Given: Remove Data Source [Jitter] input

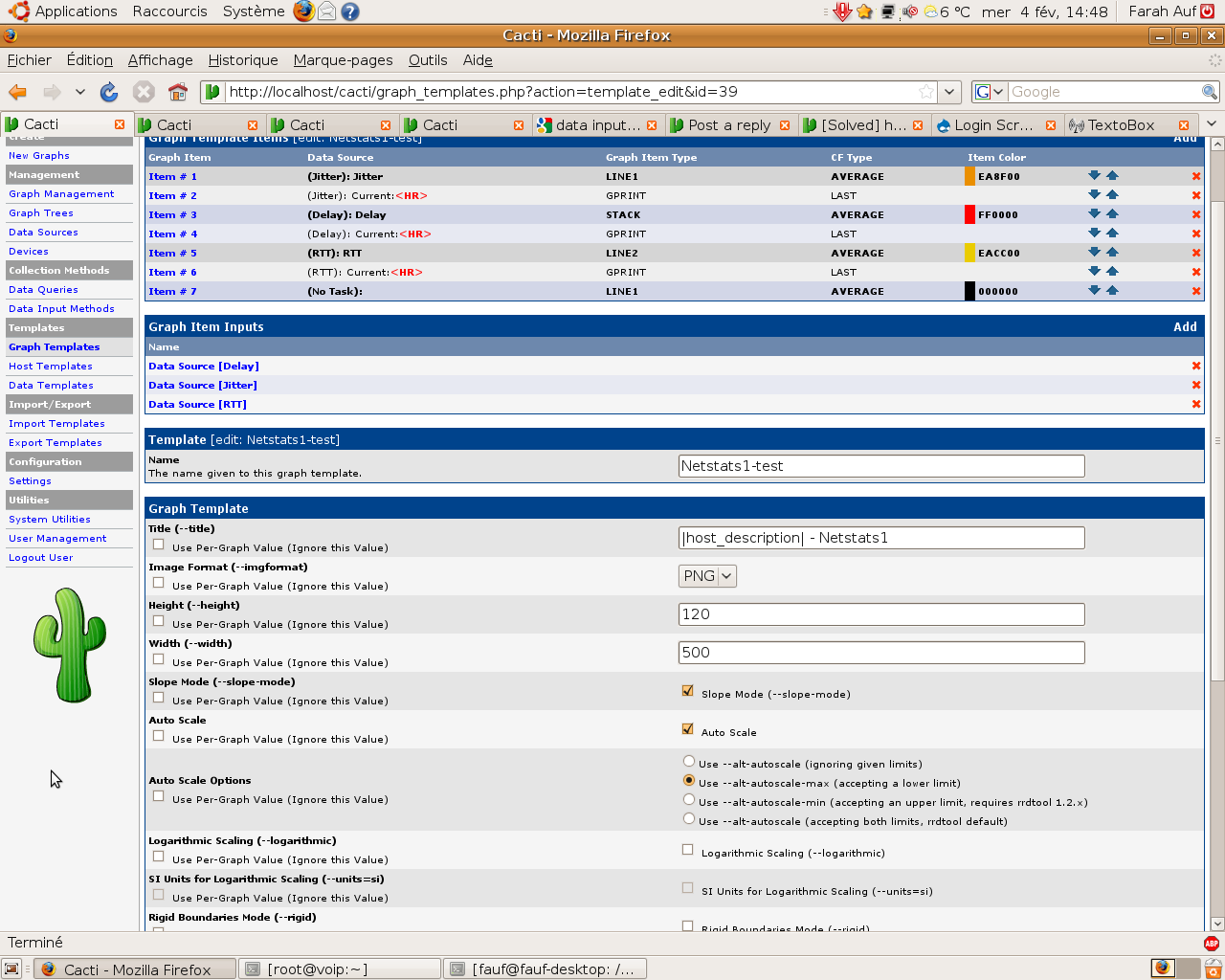Looking at the screenshot, I should pos(1196,385).
